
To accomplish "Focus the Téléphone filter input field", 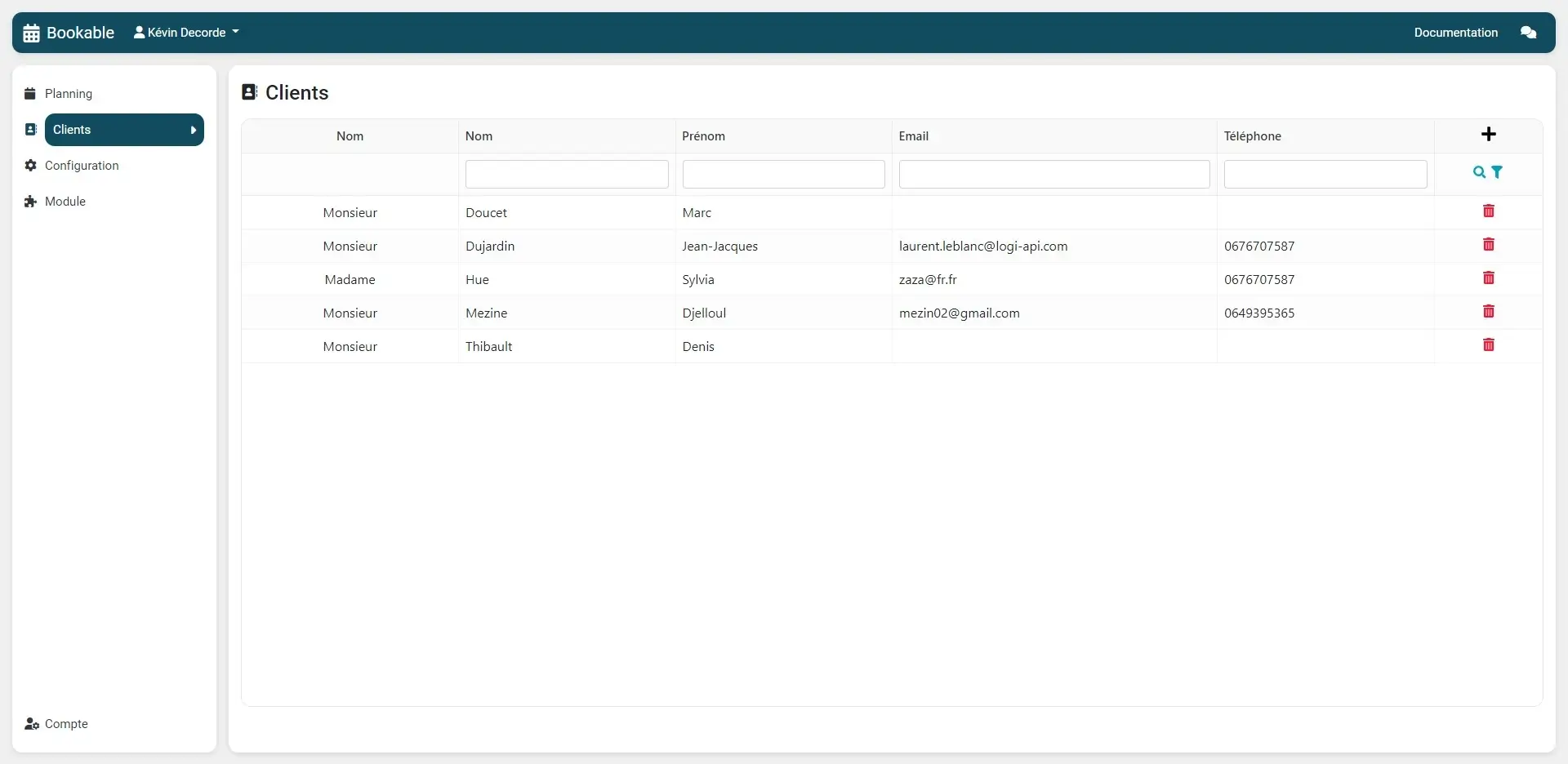I will 1325,175.
